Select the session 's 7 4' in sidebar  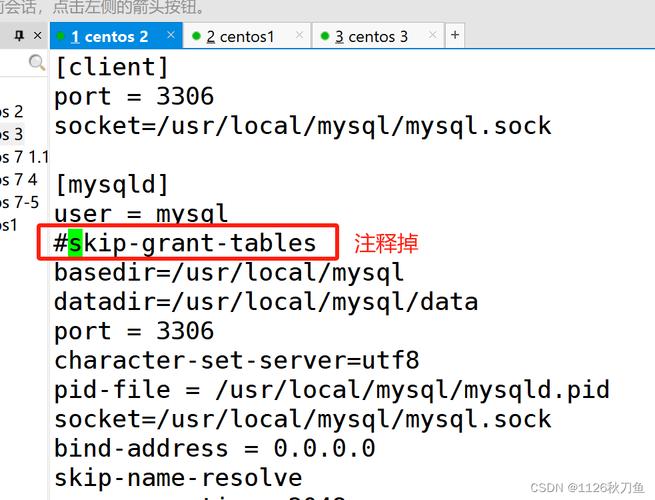coord(19,180)
